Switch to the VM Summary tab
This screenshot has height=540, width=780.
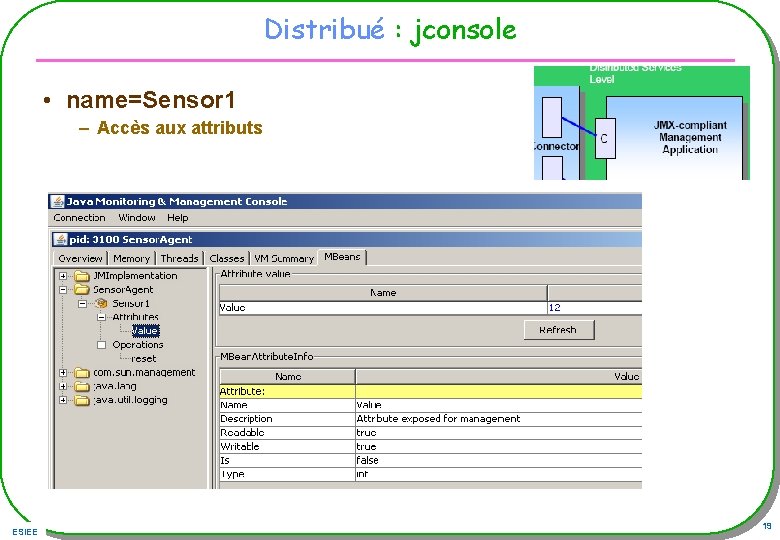(284, 259)
